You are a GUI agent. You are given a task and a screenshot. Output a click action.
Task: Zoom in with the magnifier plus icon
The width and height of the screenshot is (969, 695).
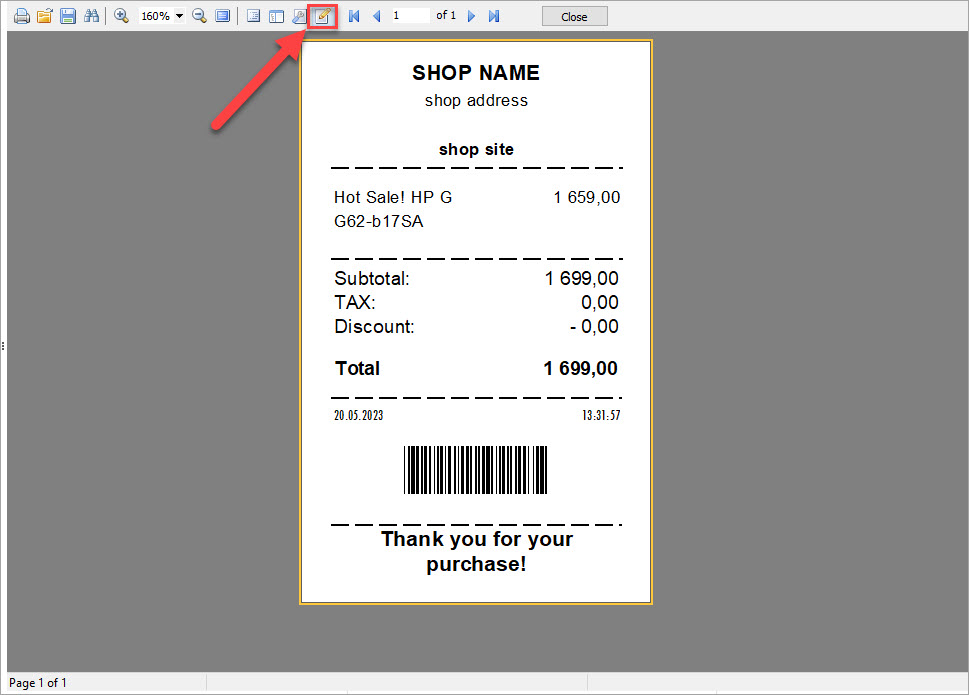point(122,16)
